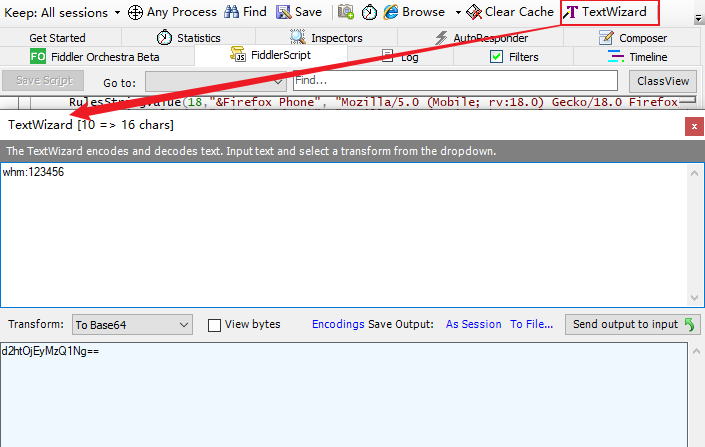Take a screenshot with camera icon
The height and width of the screenshot is (447, 705).
coord(345,12)
